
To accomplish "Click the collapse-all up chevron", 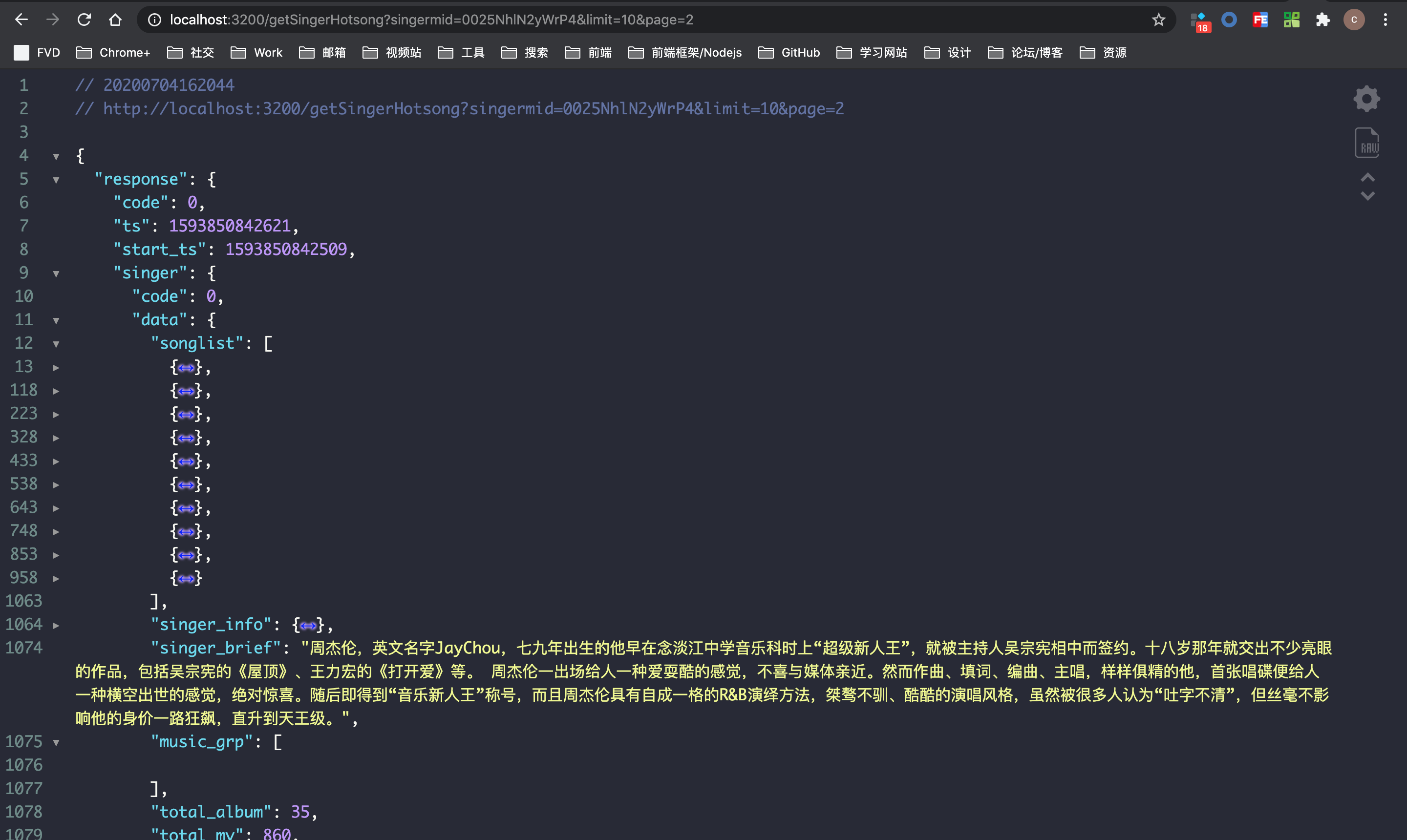I will tap(1367, 177).
